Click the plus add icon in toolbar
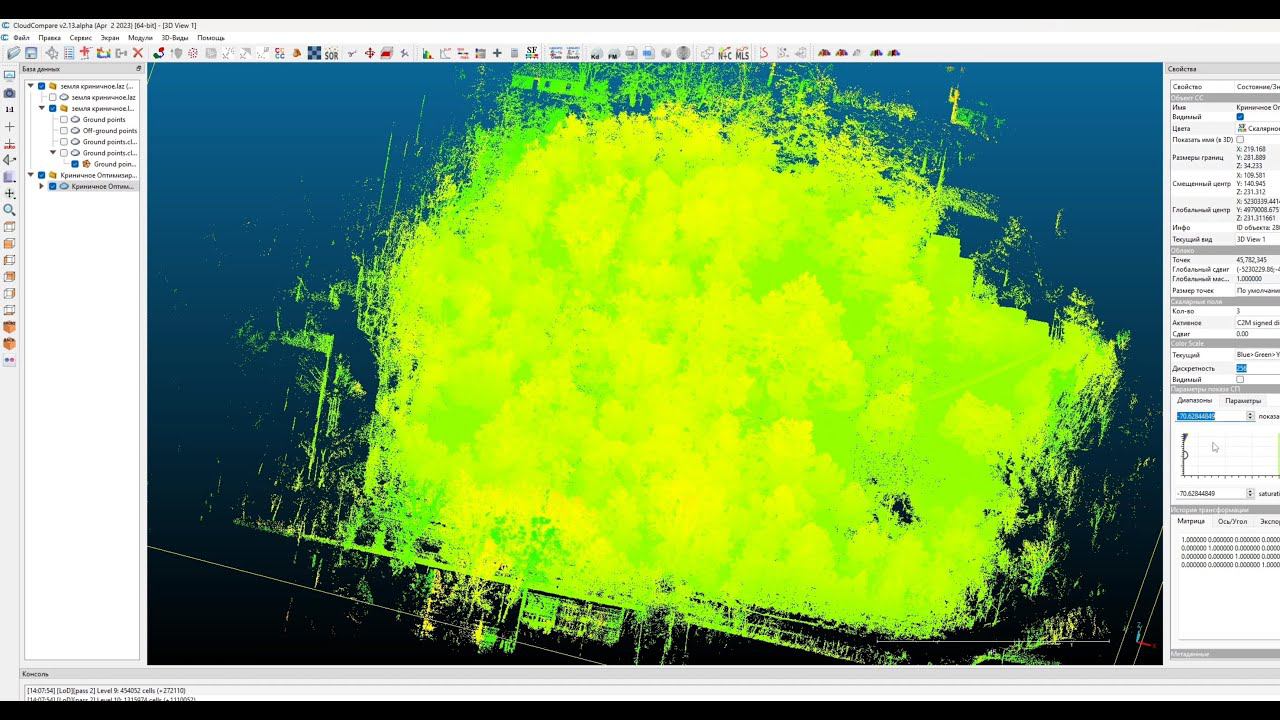Screen dimensions: 1280x720 pos(497,53)
